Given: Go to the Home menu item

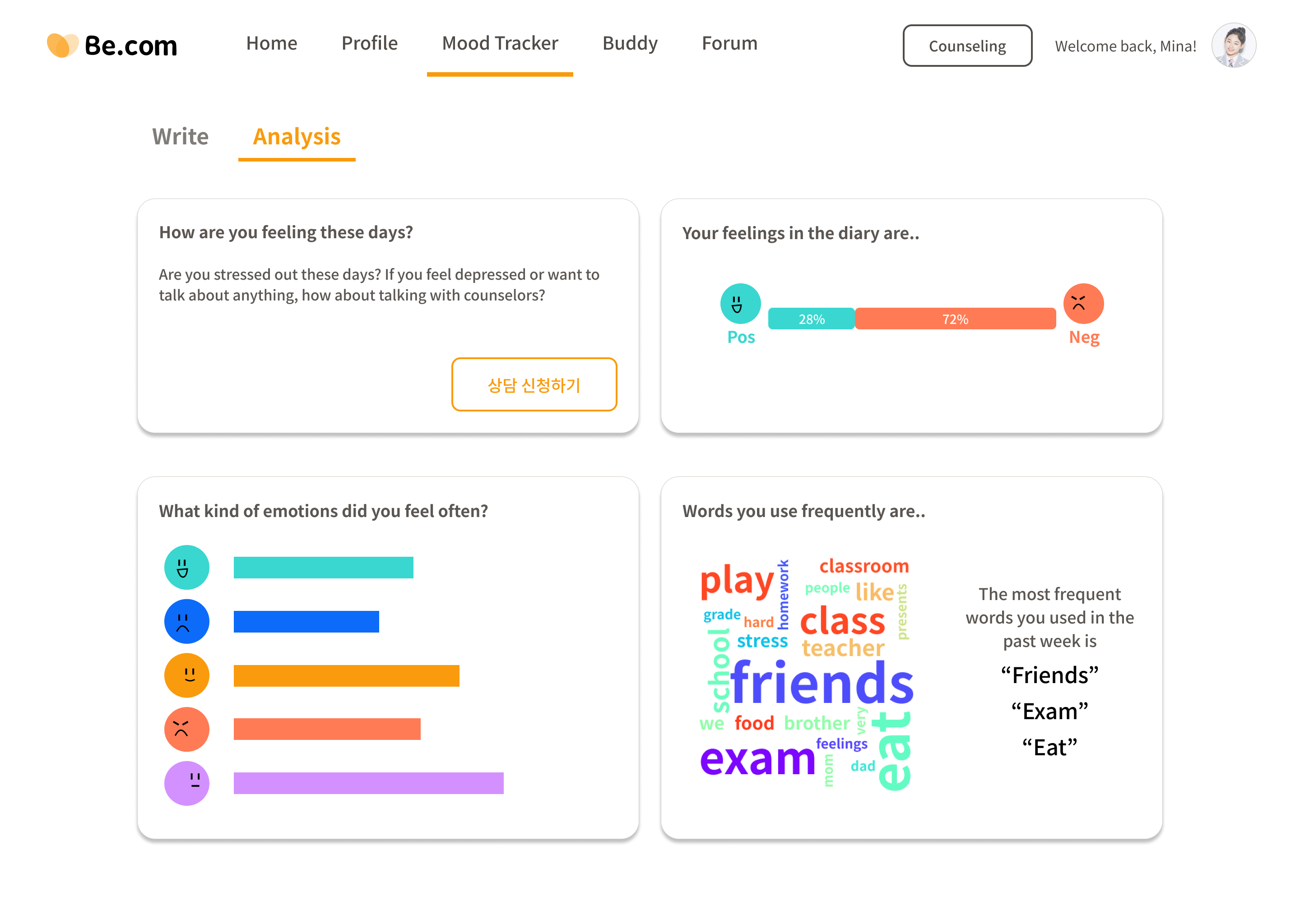Looking at the screenshot, I should [271, 43].
